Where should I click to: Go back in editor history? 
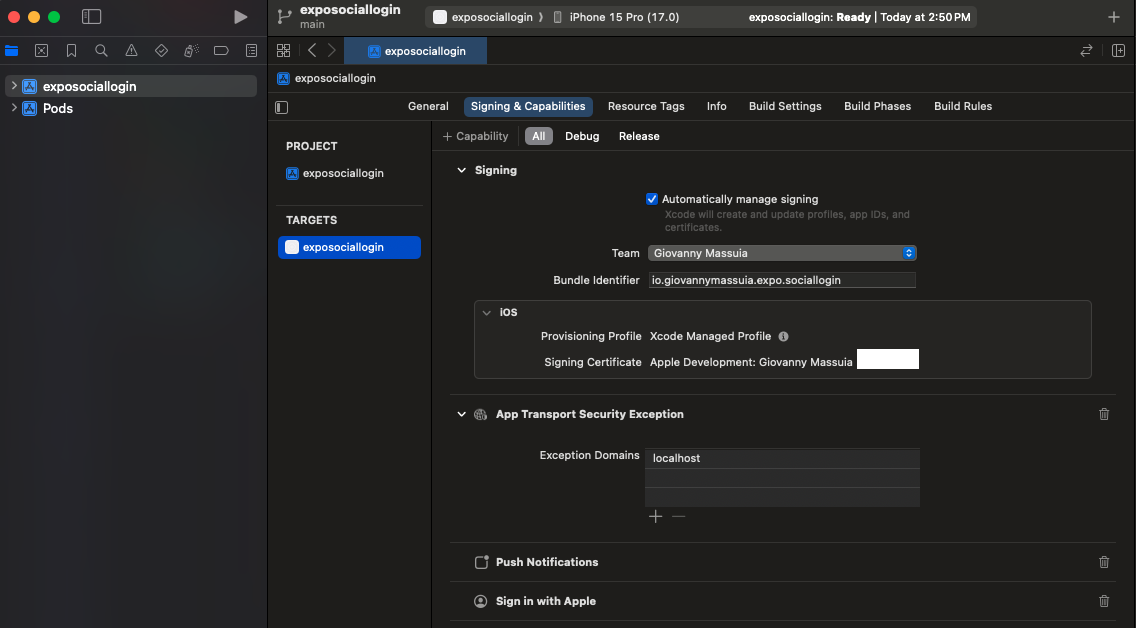pyautogui.click(x=312, y=50)
